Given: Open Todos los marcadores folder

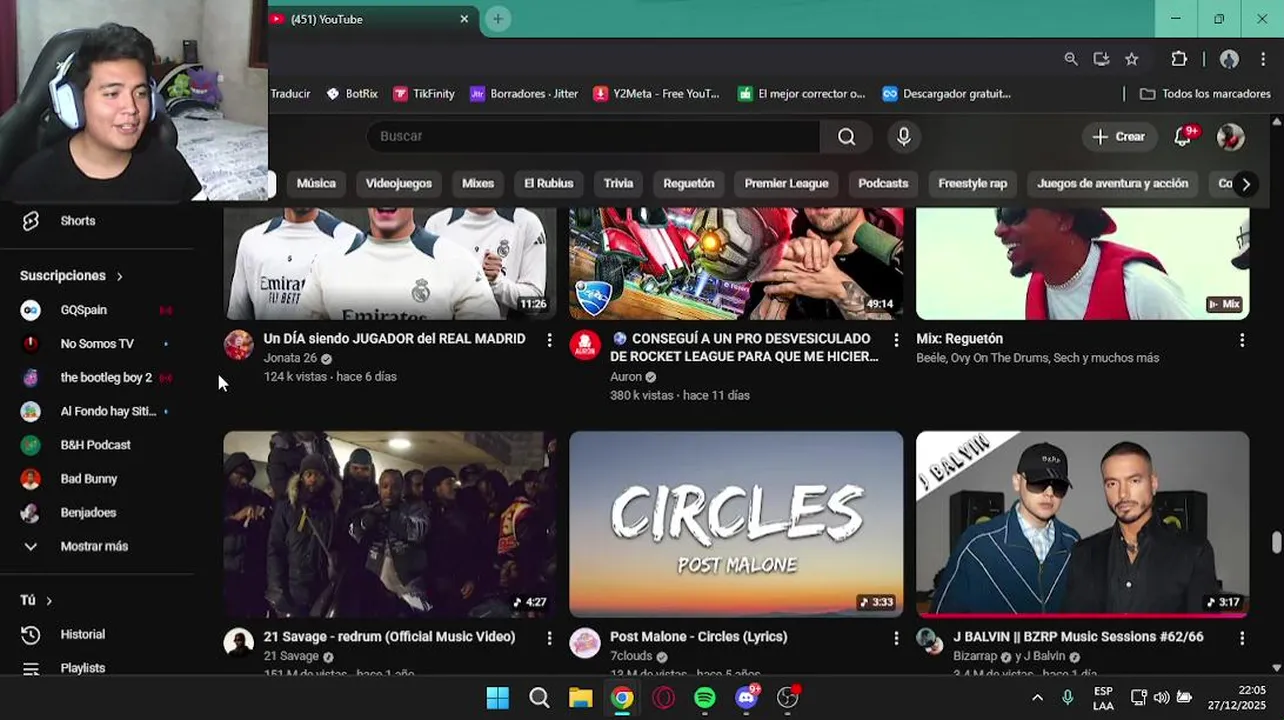Looking at the screenshot, I should click(x=1205, y=94).
